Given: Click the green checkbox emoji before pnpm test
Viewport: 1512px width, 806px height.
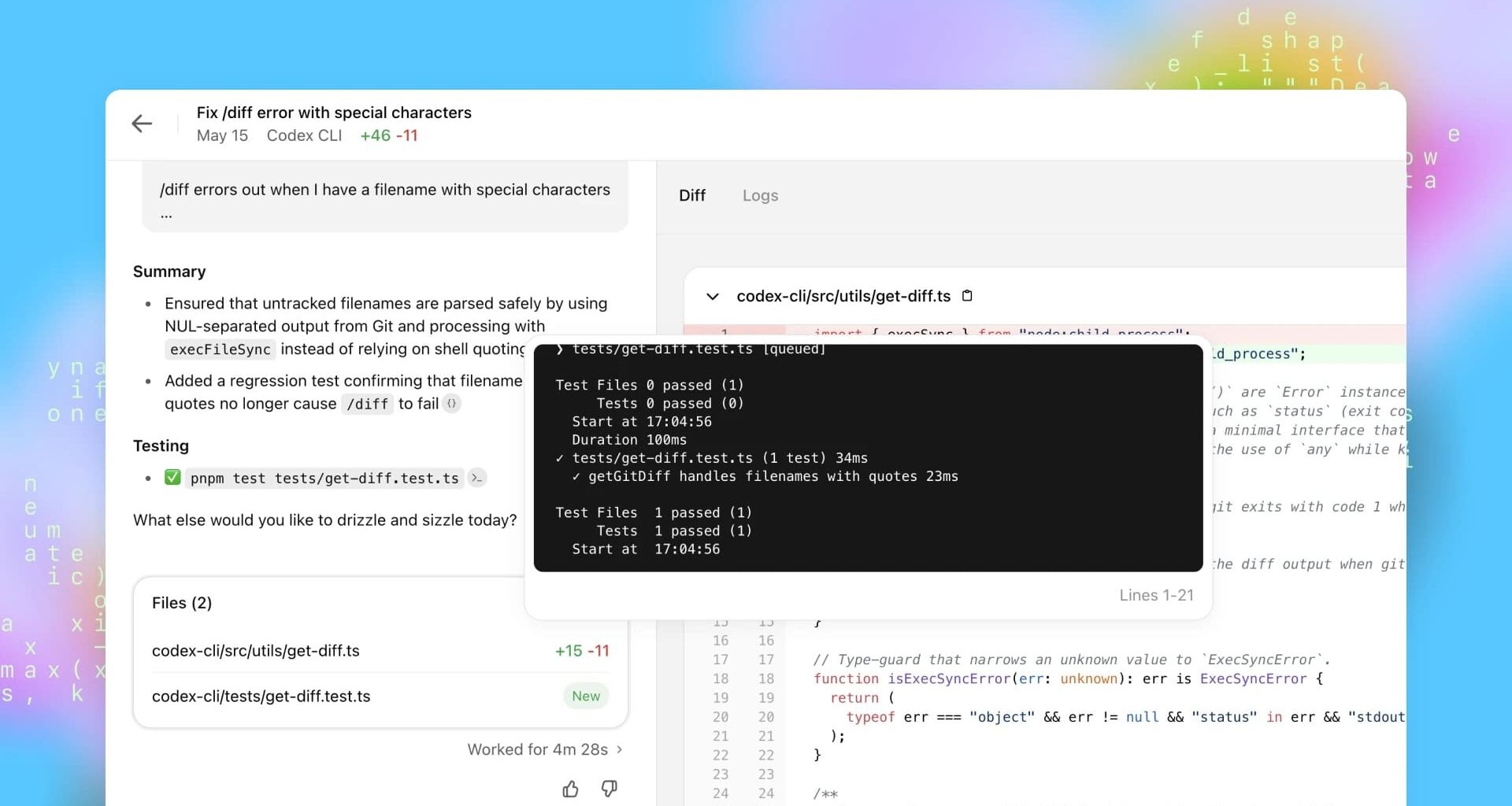Looking at the screenshot, I should pyautogui.click(x=172, y=478).
